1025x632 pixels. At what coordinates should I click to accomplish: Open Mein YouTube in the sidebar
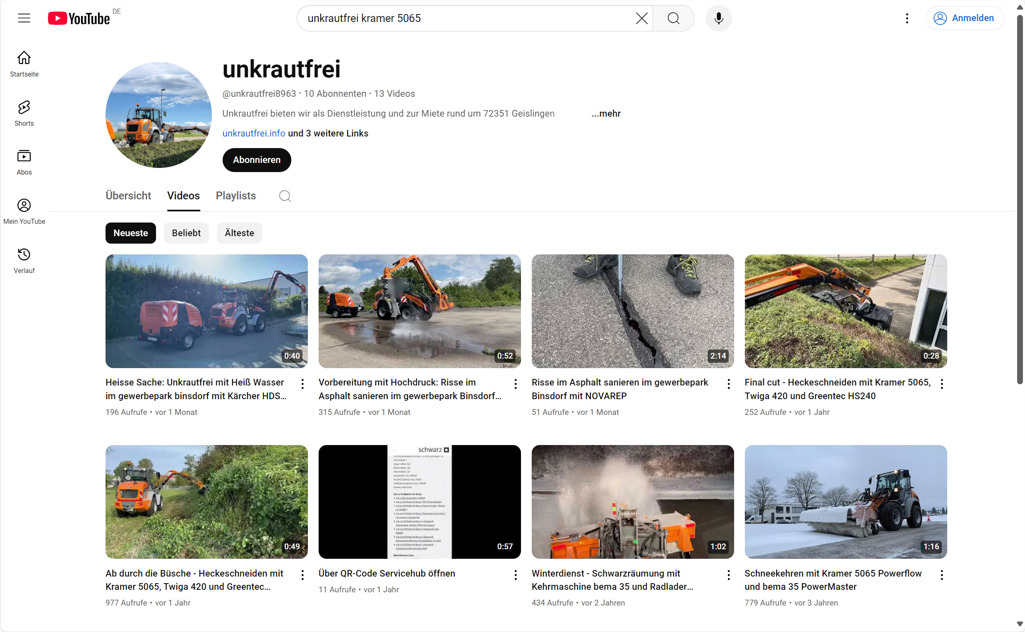coord(23,210)
